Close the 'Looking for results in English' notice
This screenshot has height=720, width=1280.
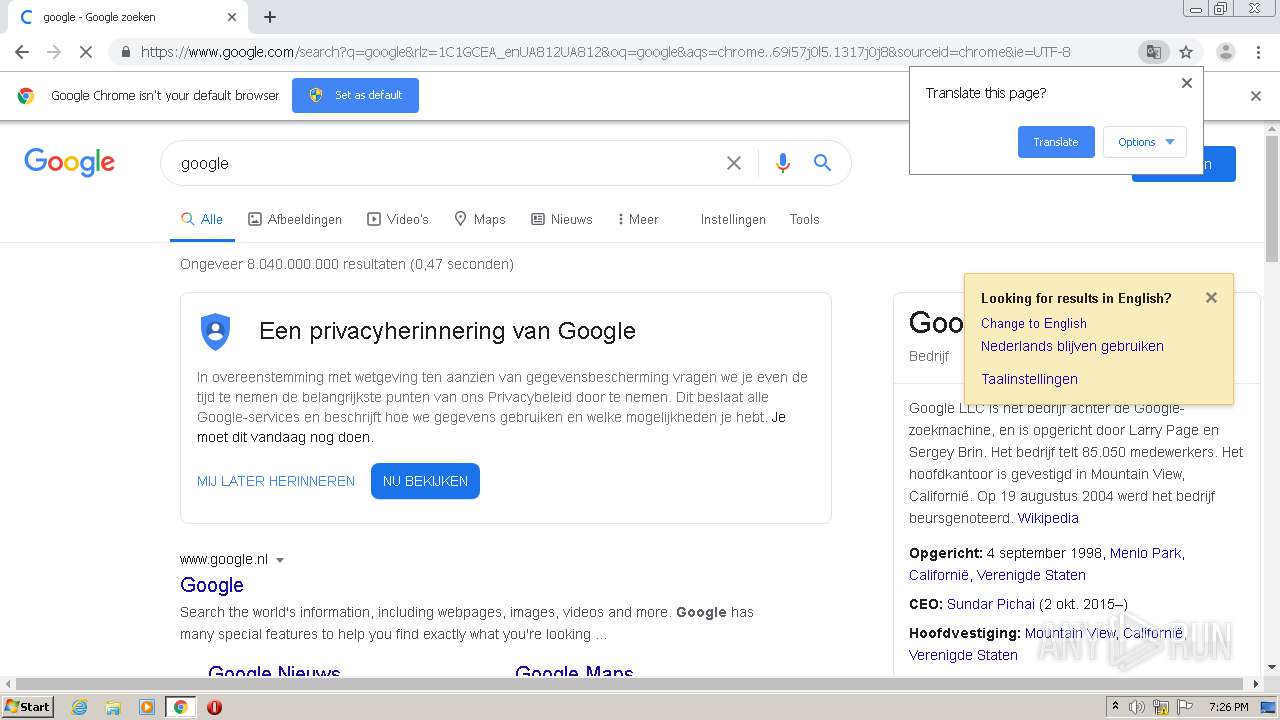pyautogui.click(x=1211, y=297)
